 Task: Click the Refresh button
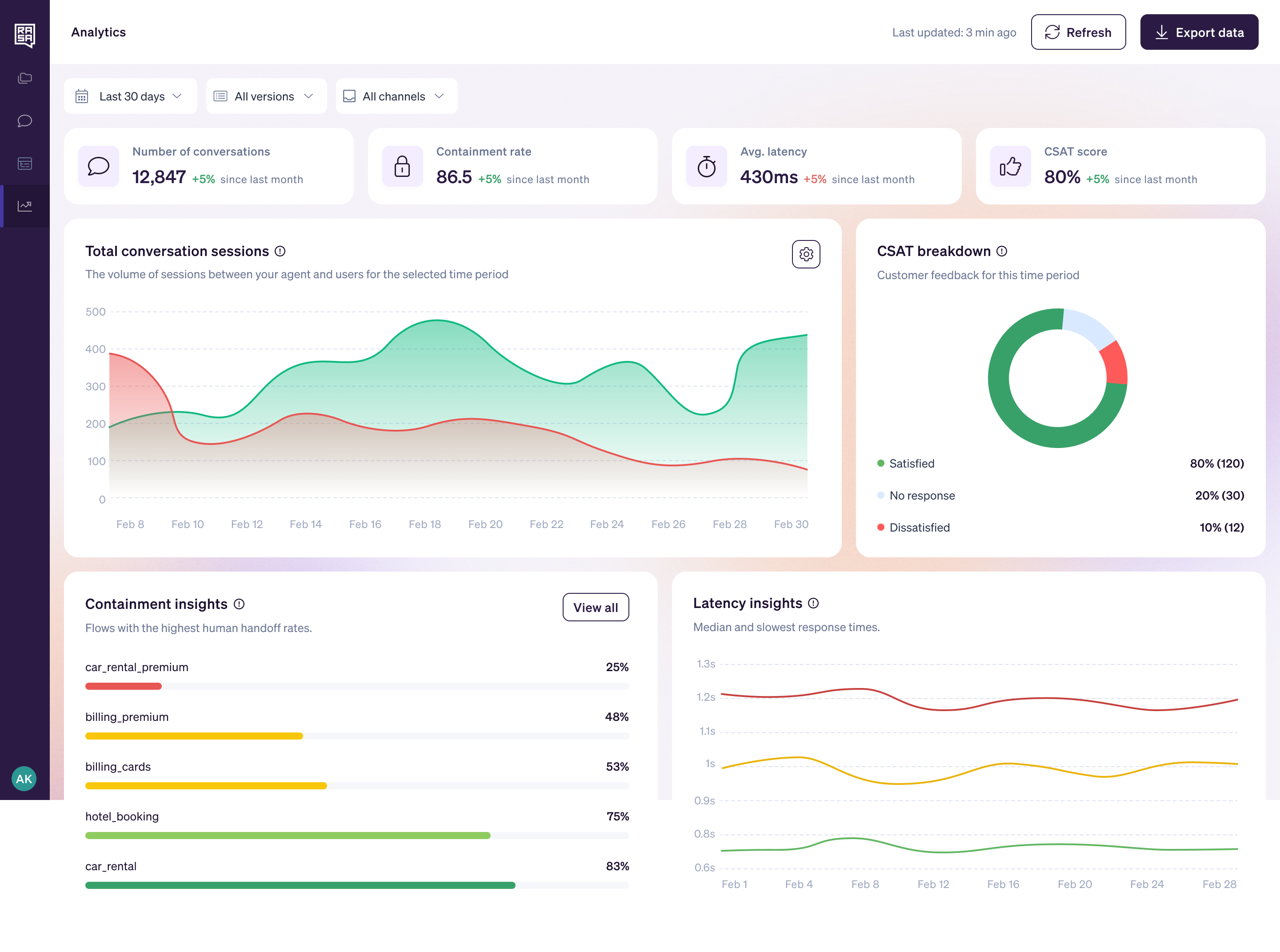(1078, 32)
